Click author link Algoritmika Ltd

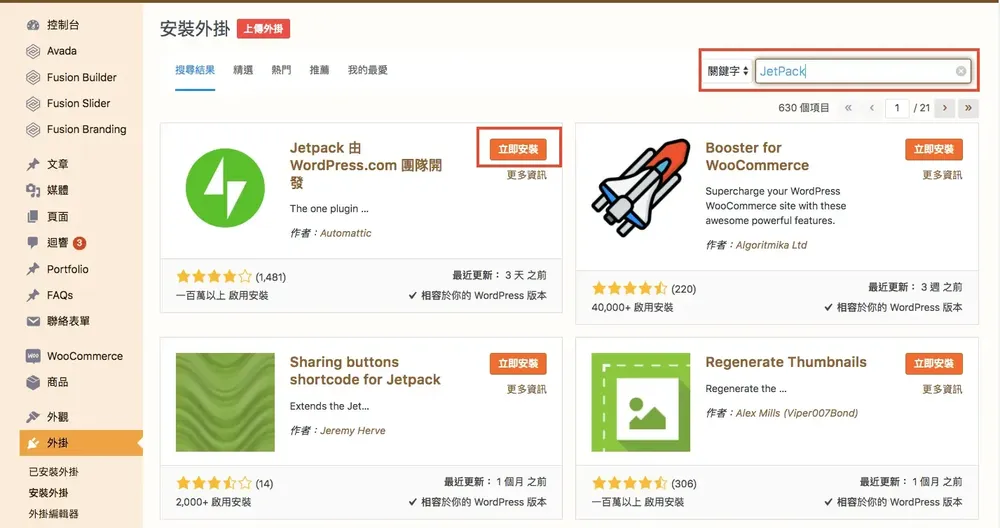[x=771, y=245]
